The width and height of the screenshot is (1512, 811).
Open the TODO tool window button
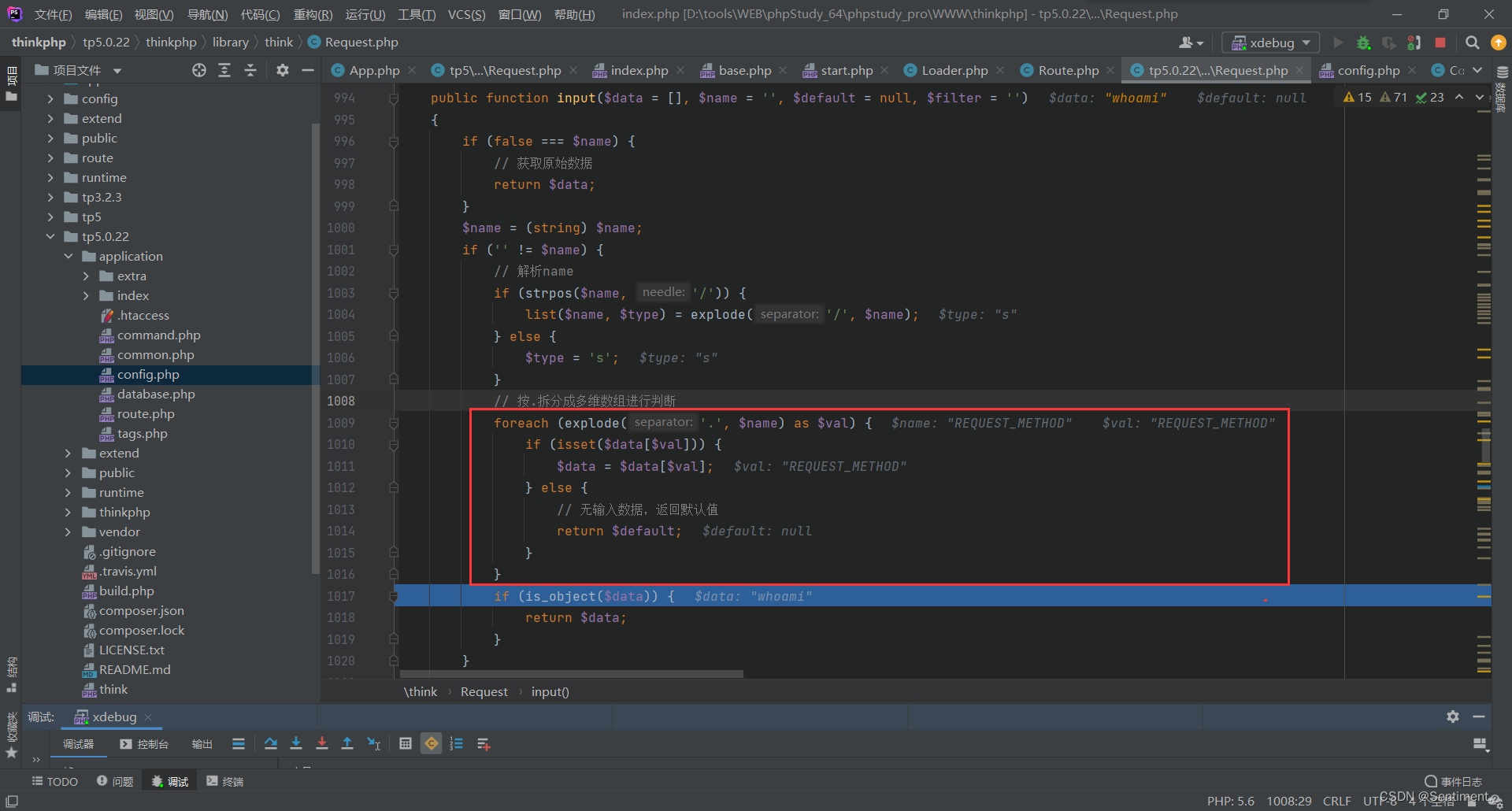click(x=55, y=781)
